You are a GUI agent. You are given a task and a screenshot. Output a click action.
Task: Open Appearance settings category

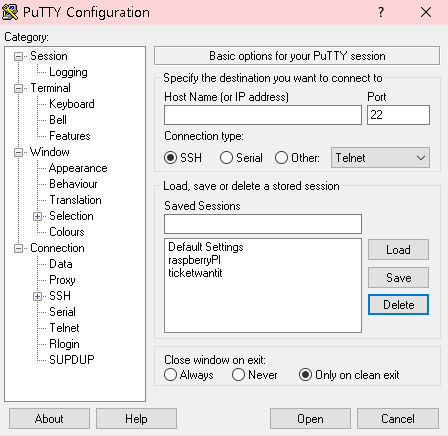point(78,168)
